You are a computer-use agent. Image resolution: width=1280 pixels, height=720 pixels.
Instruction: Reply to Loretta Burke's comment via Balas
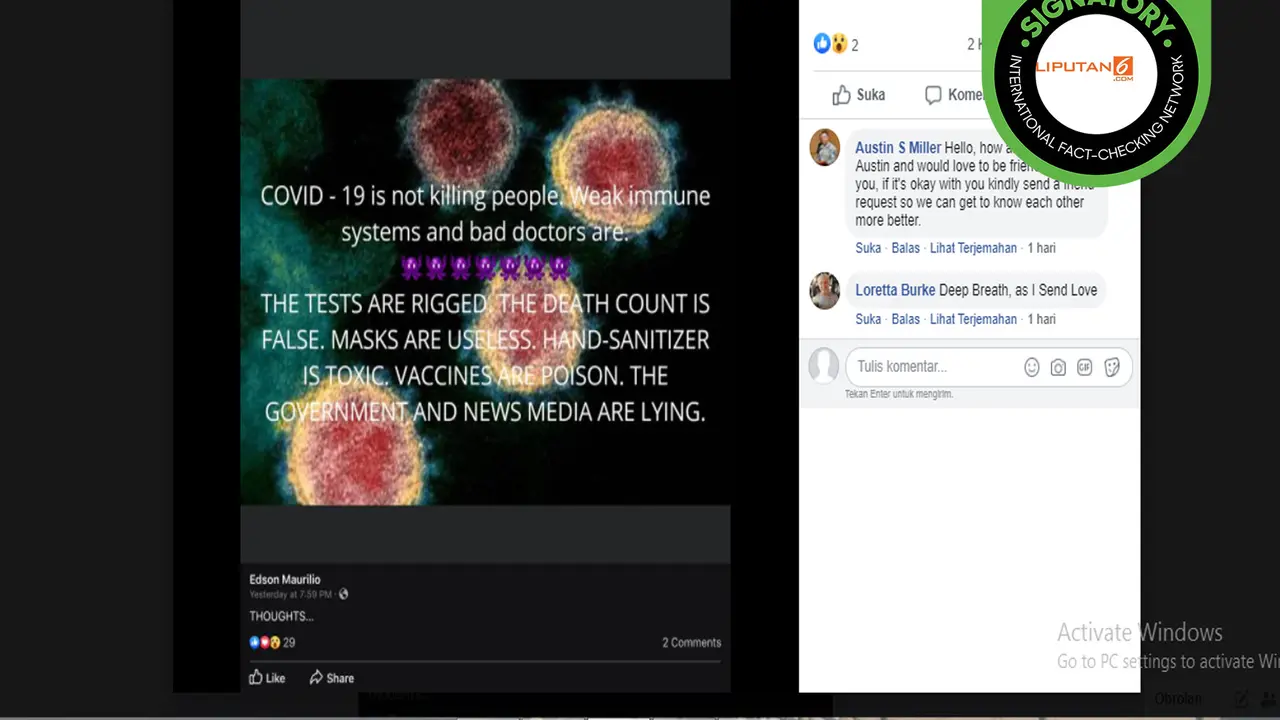pyautogui.click(x=905, y=319)
